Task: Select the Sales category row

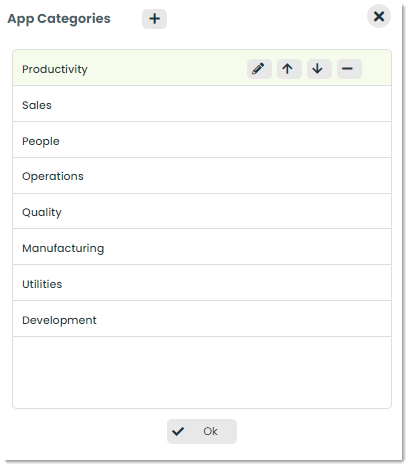Action: 202,104
